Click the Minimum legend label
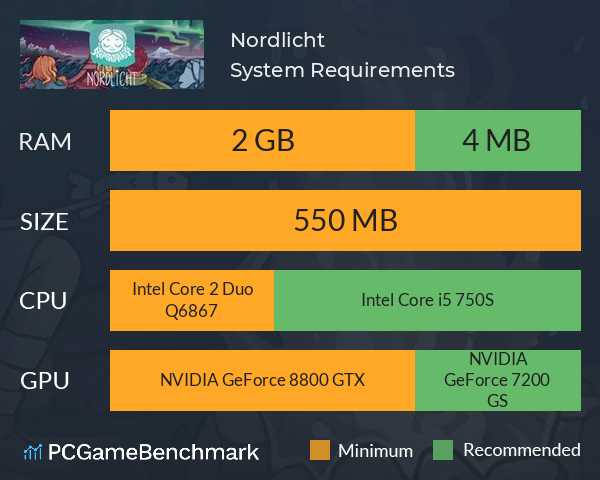600x480 pixels. (x=375, y=451)
